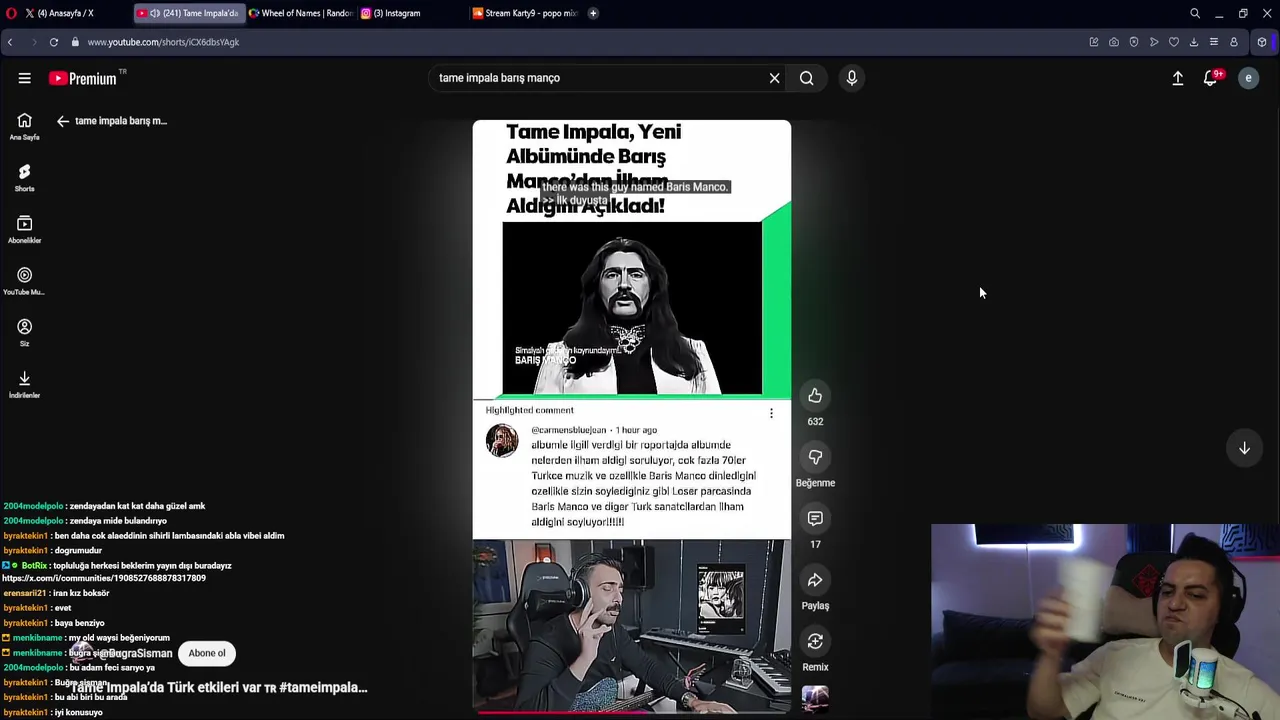Open the site security padlock info
The height and width of the screenshot is (720, 1280).
click(x=75, y=42)
